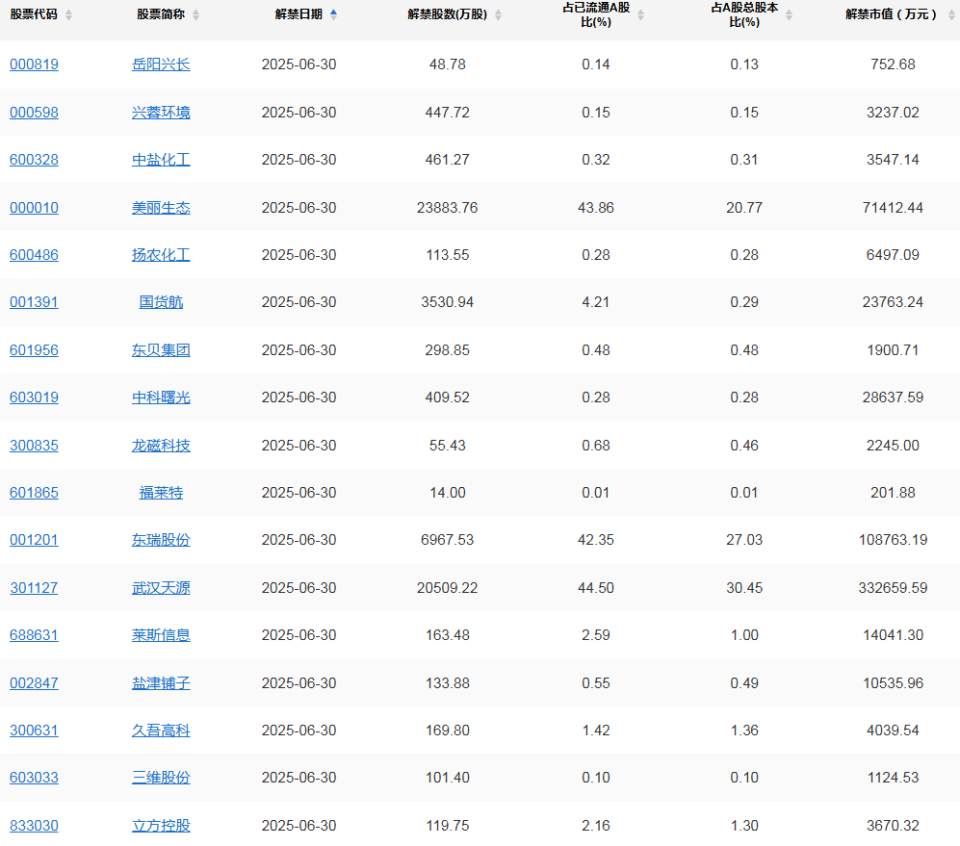
Task: Open 中盐化工 stock name link
Action: 161,160
